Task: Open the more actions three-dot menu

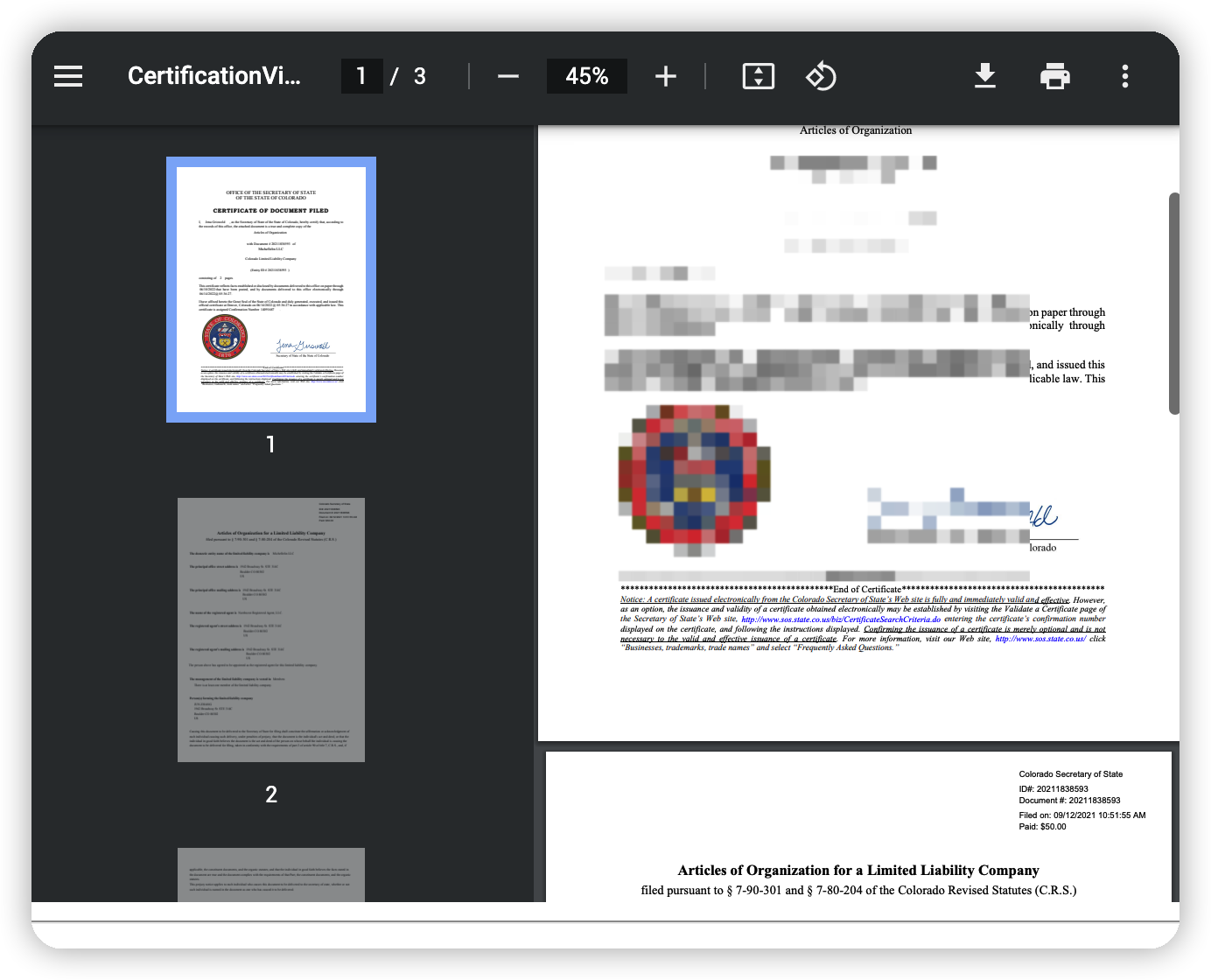Action: (1124, 76)
